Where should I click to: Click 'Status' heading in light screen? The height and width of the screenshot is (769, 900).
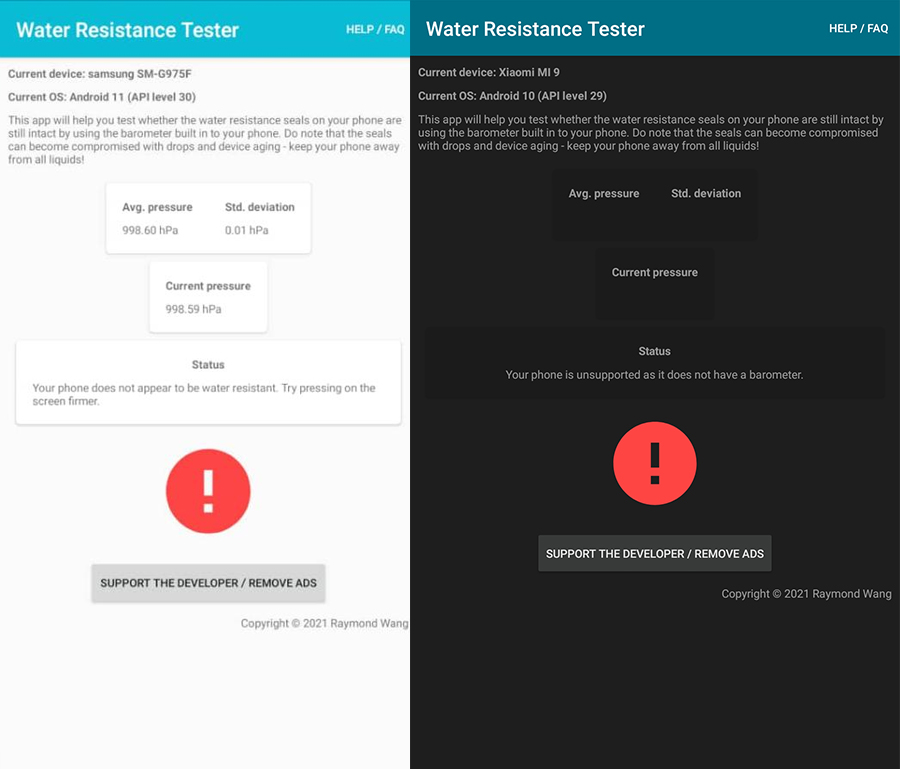click(x=208, y=365)
